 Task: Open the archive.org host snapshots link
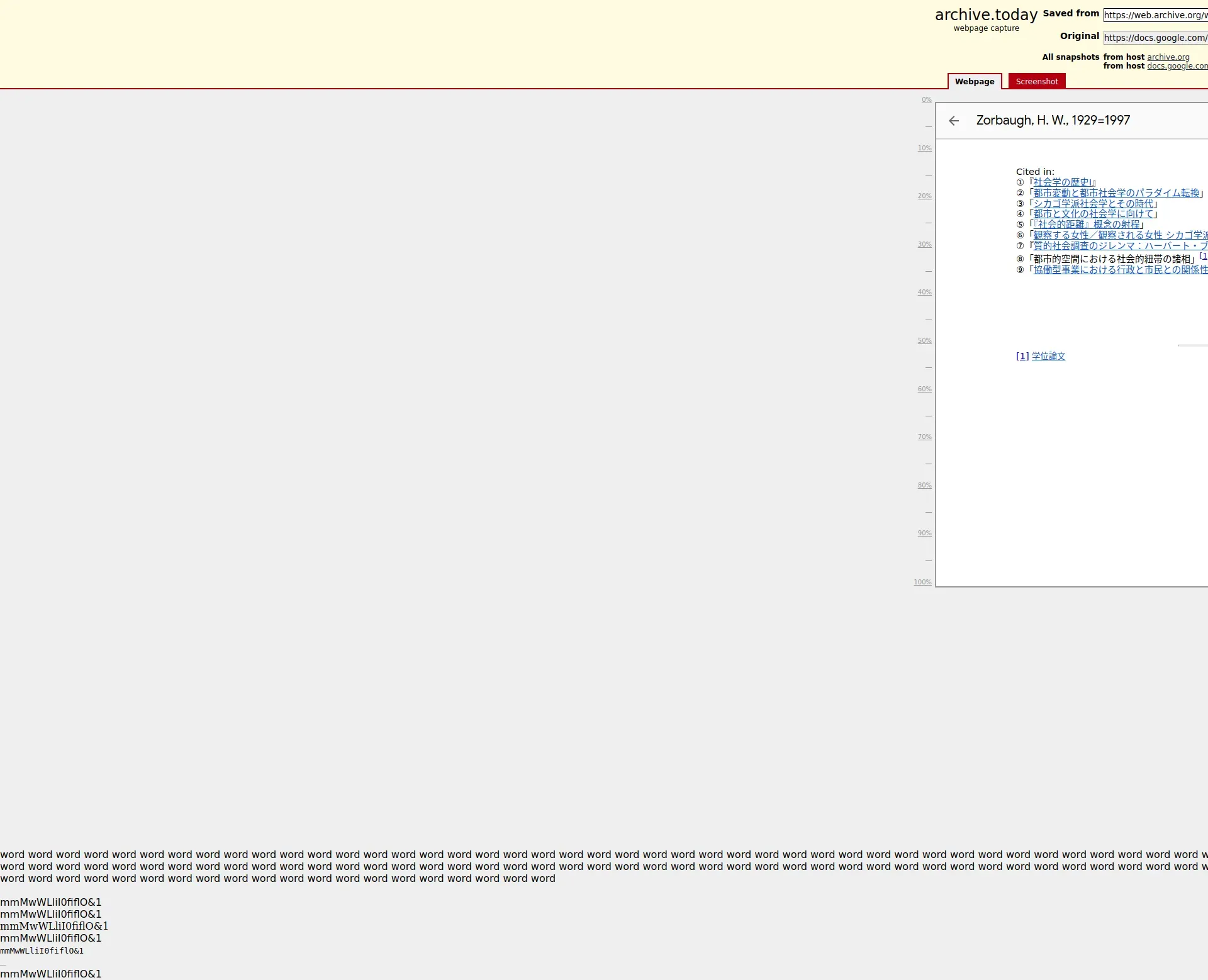[x=1168, y=57]
